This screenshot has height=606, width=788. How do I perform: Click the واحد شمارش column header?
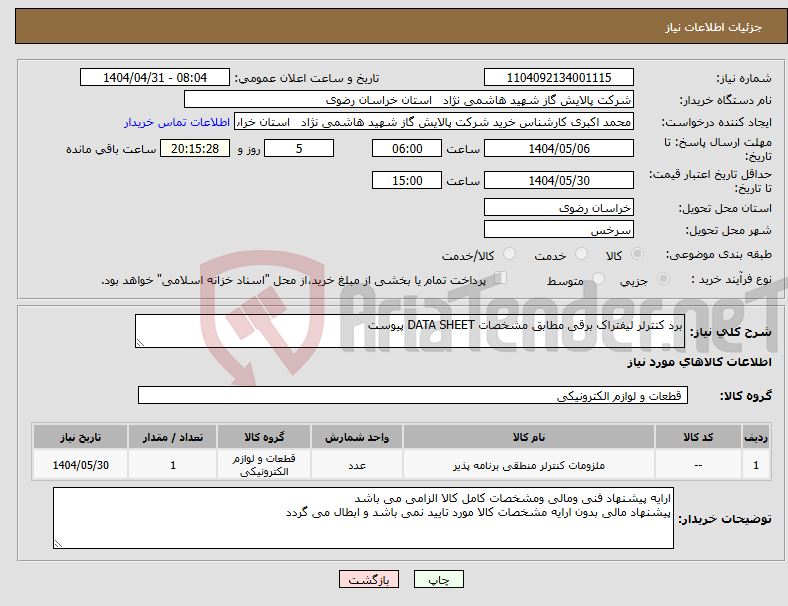pyautogui.click(x=357, y=437)
